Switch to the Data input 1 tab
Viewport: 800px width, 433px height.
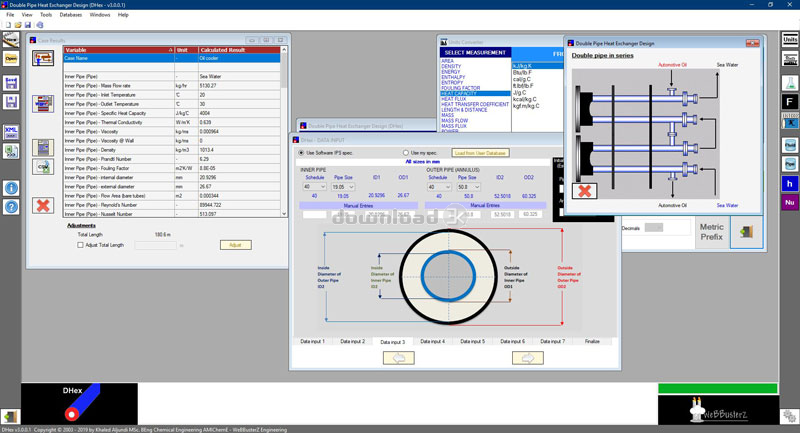(312, 341)
